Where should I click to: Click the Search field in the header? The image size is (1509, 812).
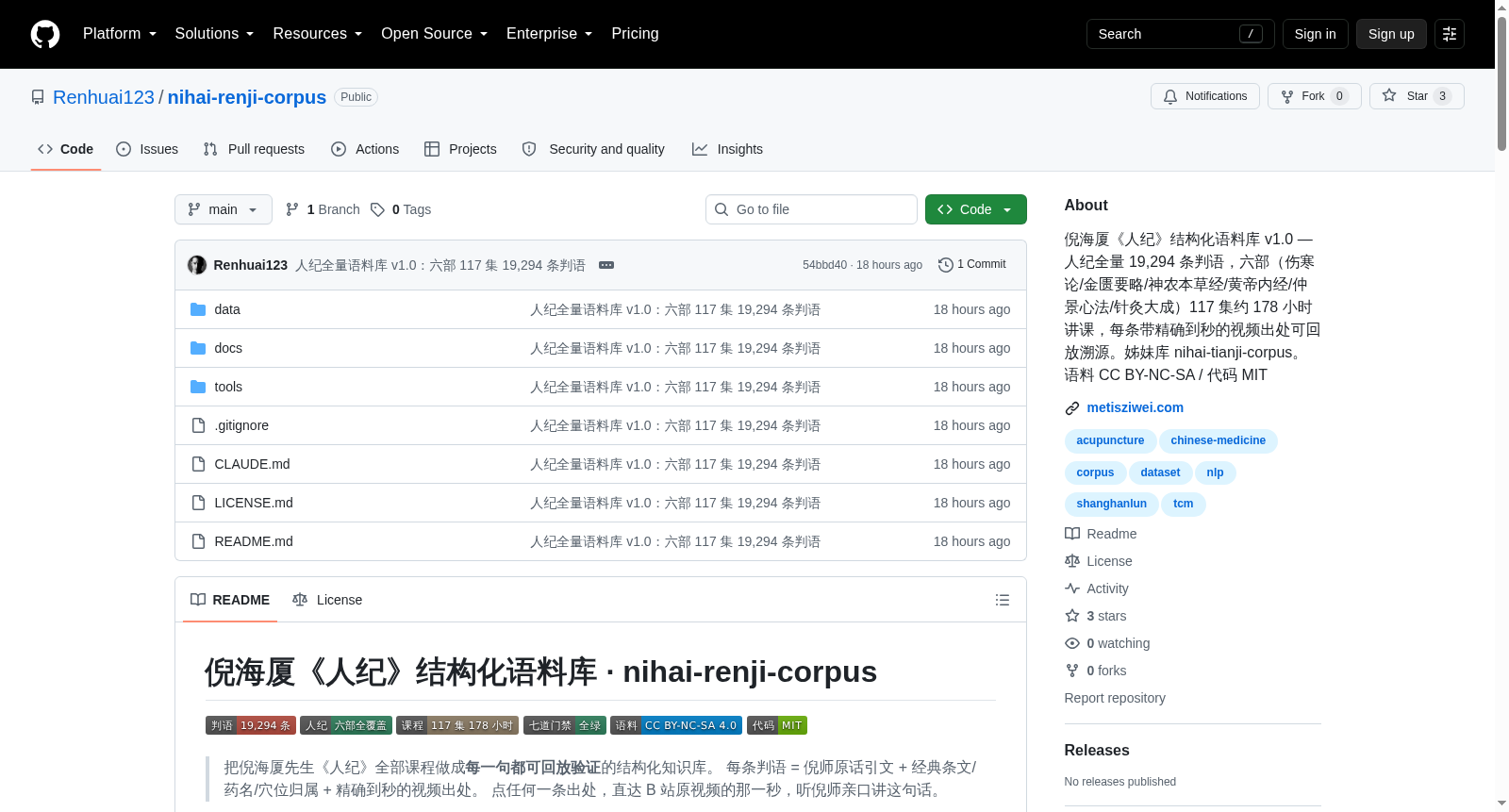point(1181,34)
